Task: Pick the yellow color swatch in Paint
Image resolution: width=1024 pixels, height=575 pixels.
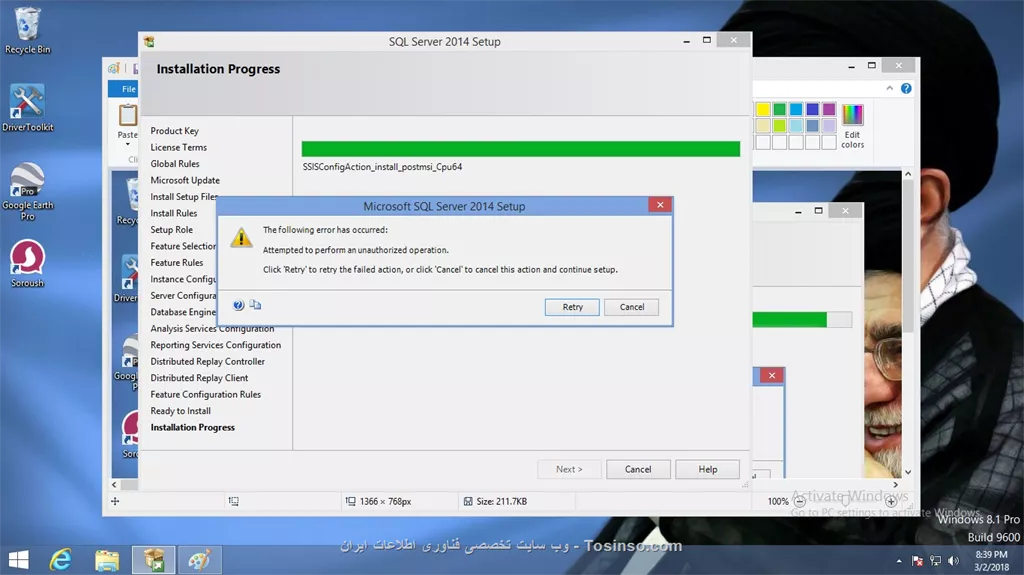Action: pyautogui.click(x=763, y=109)
